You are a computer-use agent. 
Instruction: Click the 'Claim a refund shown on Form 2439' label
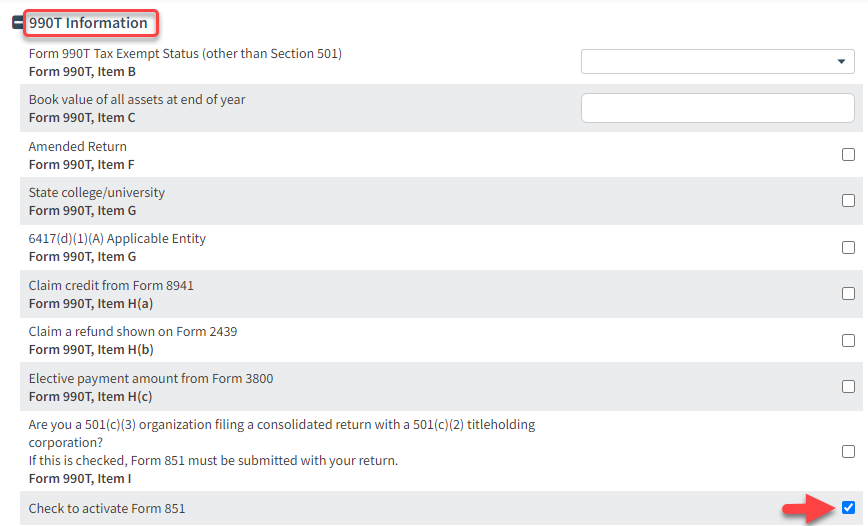click(x=133, y=332)
